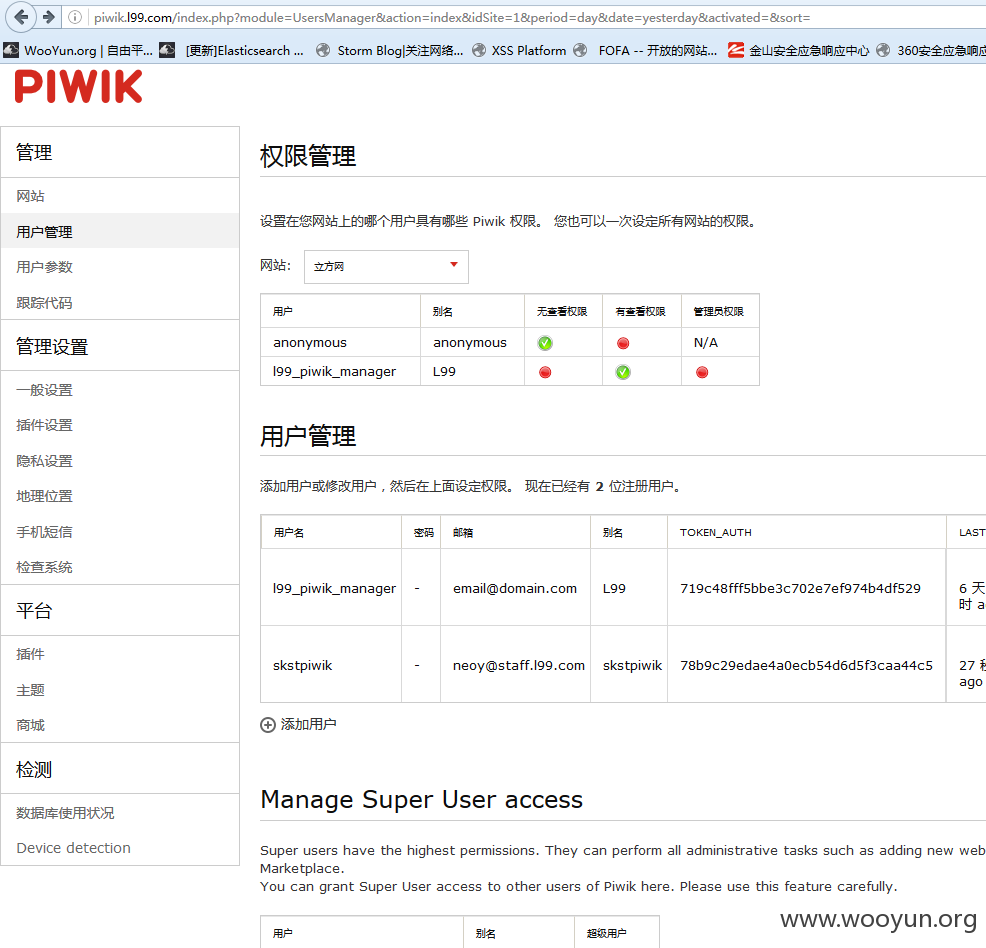Viewport: 986px width, 948px height.
Task: Click email@domain.com cell
Action: 515,588
